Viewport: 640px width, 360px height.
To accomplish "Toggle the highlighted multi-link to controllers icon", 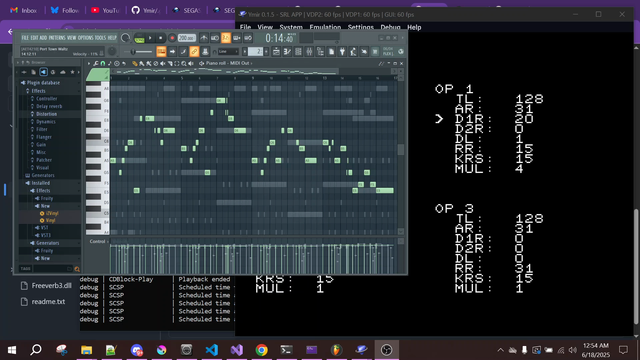I will coord(194,51).
